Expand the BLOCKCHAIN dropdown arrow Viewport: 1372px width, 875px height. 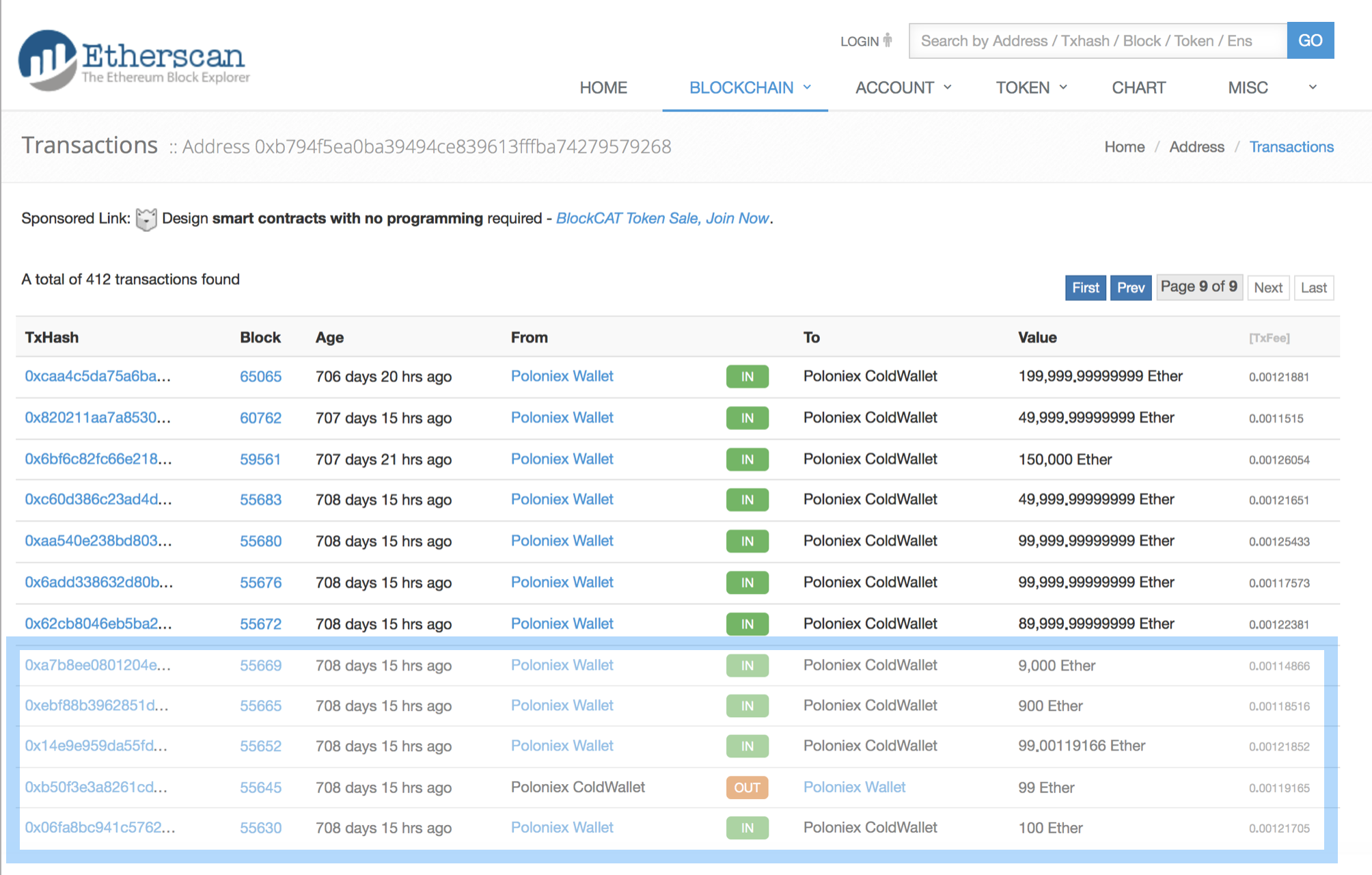pos(807,87)
